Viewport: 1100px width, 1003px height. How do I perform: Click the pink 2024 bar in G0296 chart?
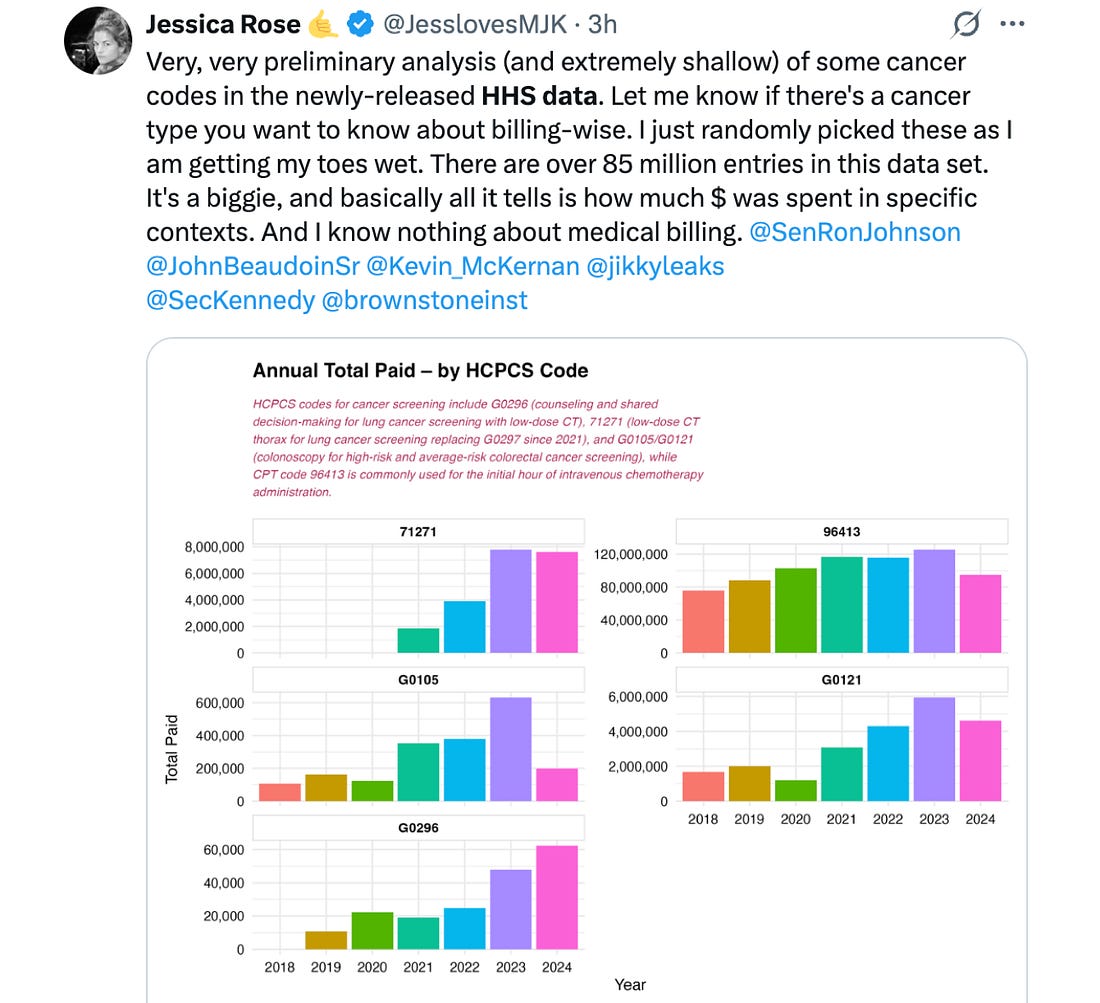(556, 897)
